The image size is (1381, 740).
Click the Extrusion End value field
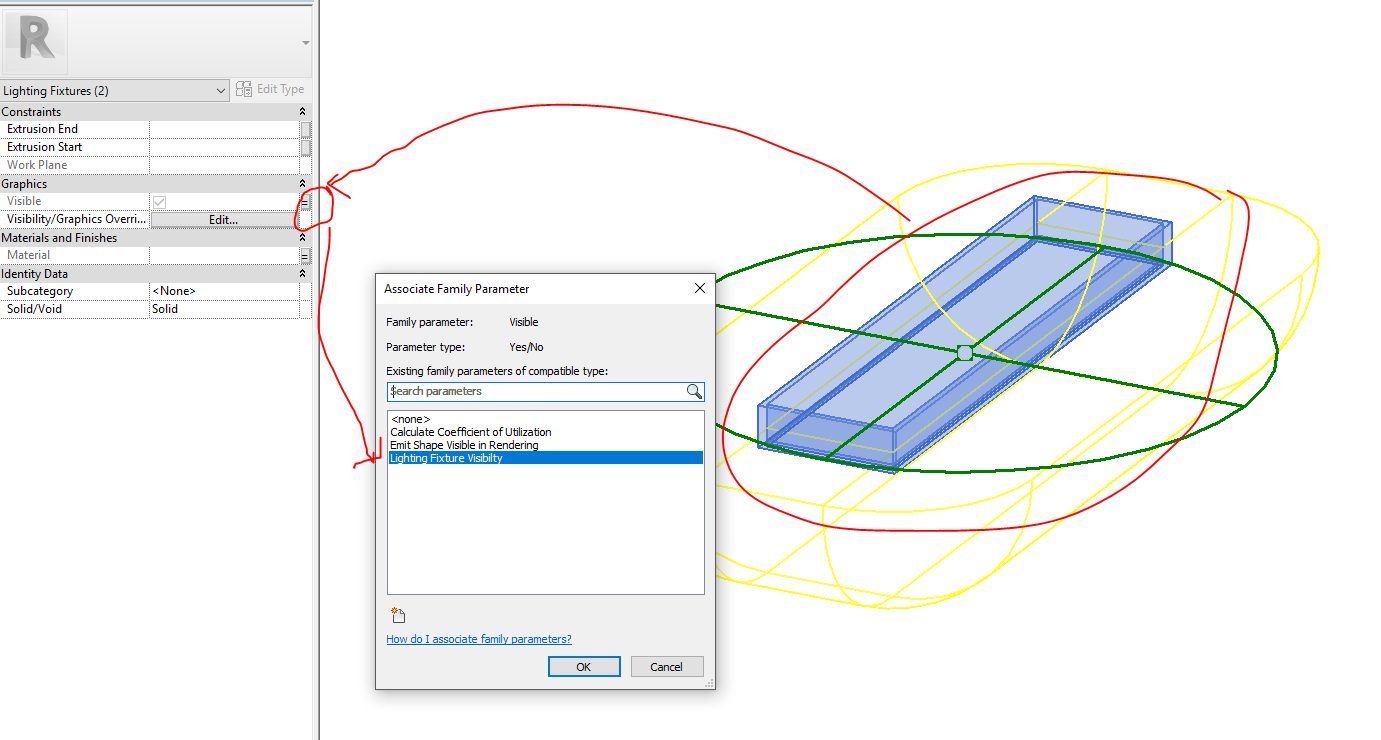[224, 129]
